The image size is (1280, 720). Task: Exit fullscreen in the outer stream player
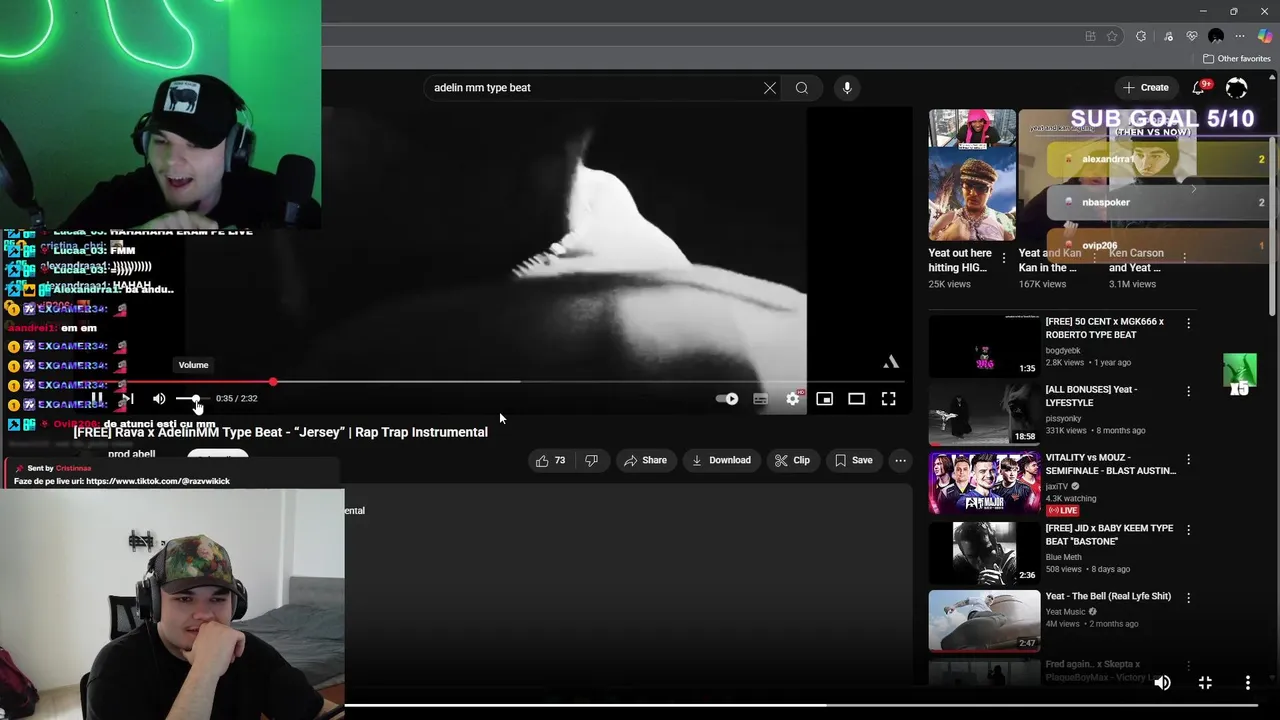coord(1205,682)
